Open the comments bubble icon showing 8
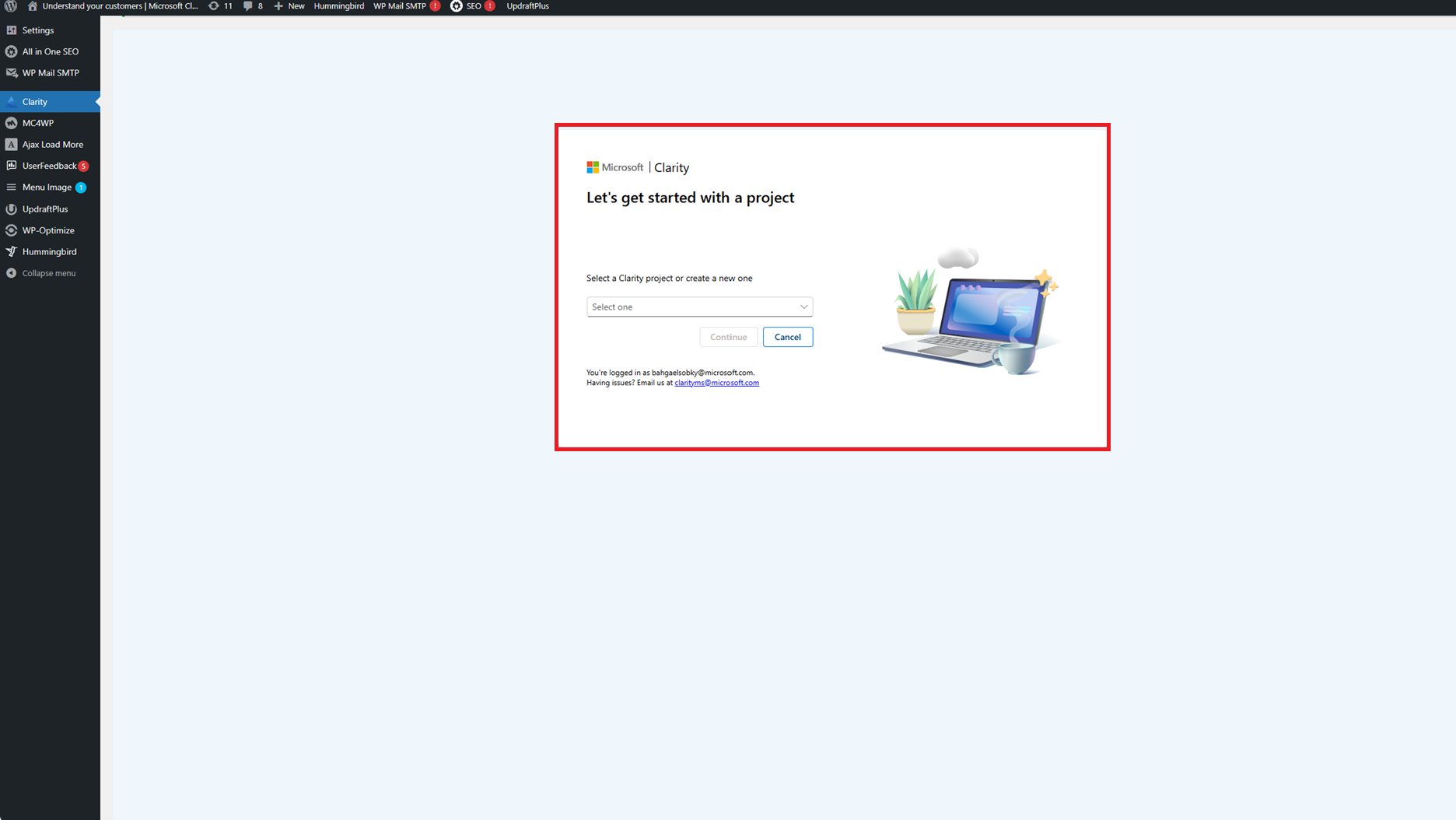1456x820 pixels. (247, 5)
